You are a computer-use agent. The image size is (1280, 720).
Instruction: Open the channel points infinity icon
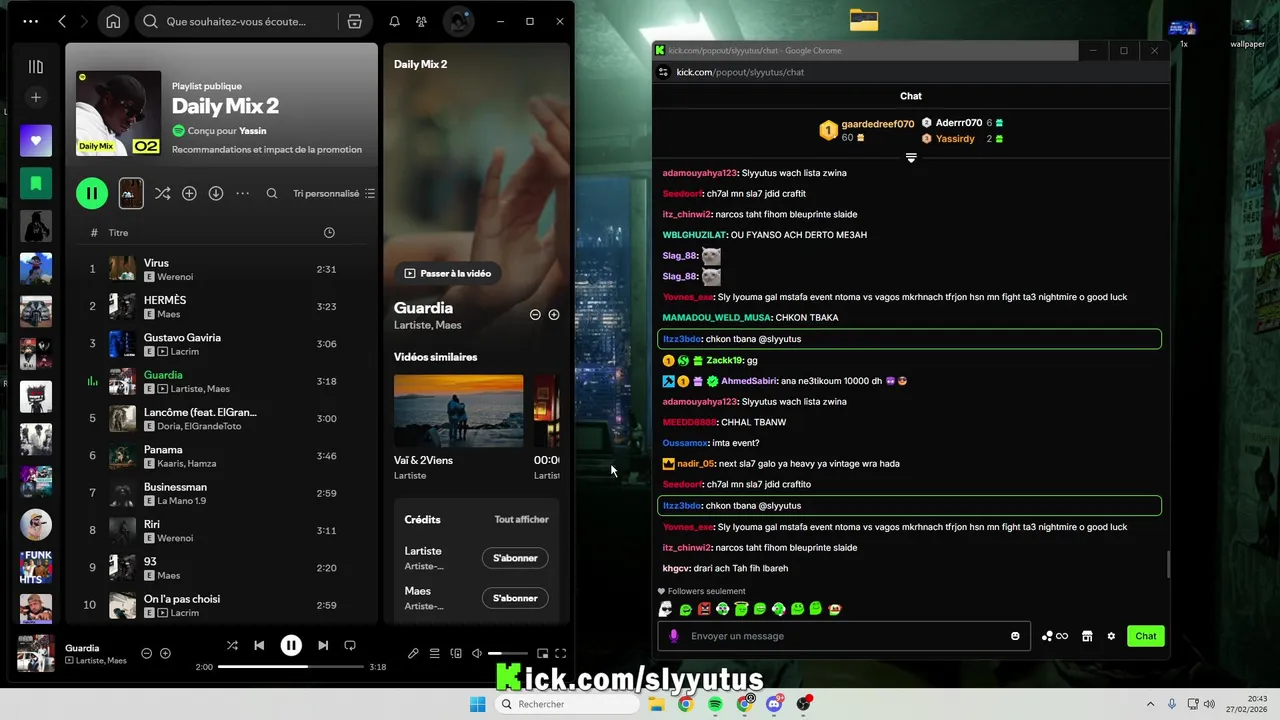tap(1055, 636)
